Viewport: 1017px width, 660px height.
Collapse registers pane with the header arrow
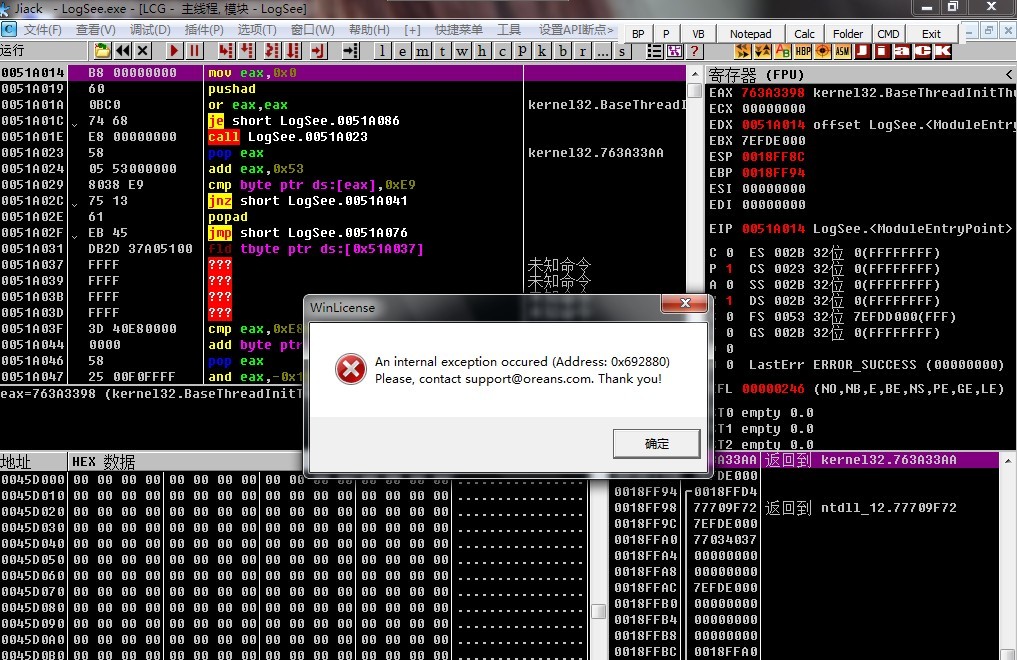tap(1009, 74)
